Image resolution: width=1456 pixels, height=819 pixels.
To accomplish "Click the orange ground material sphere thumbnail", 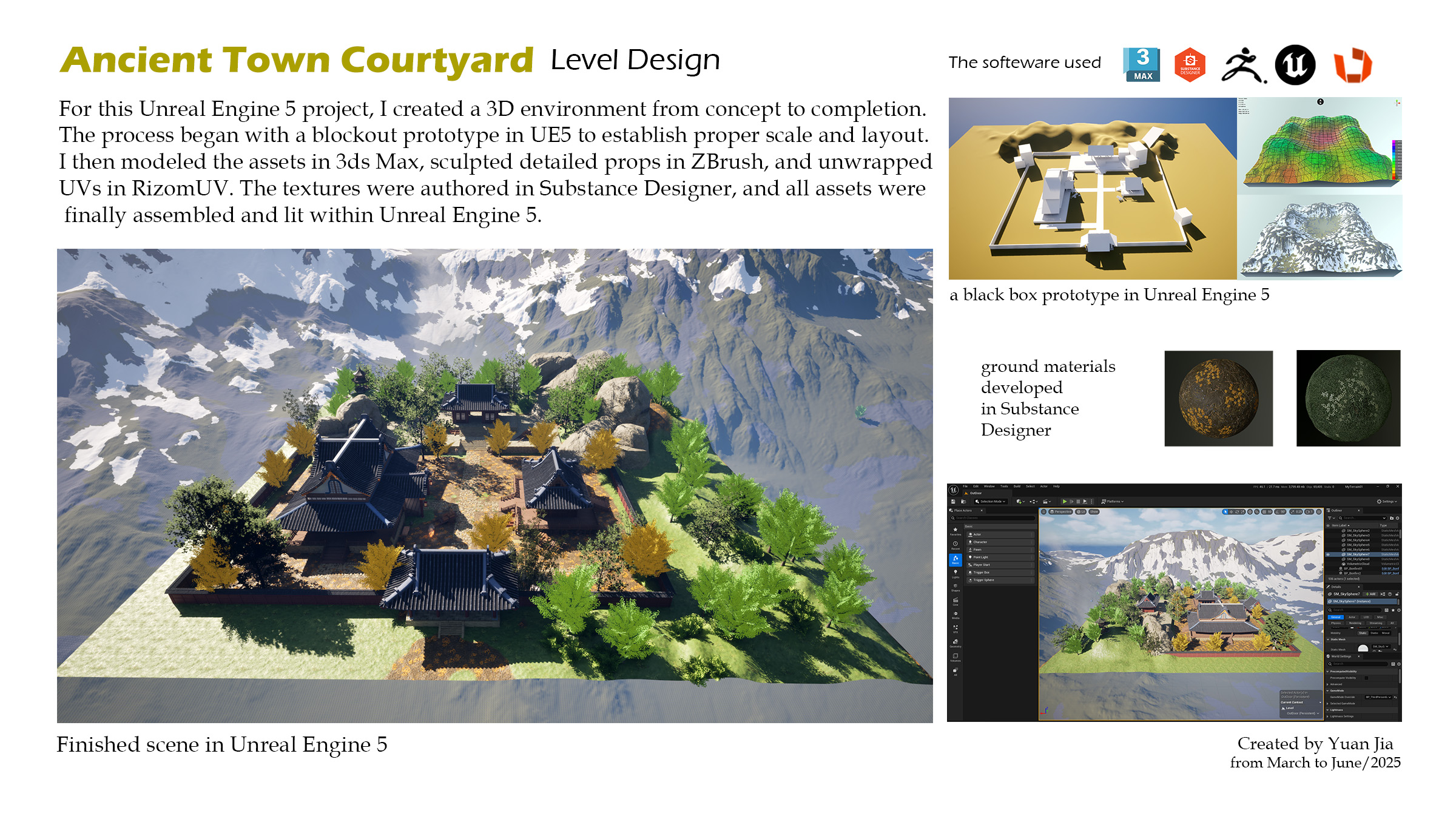I will point(1218,399).
